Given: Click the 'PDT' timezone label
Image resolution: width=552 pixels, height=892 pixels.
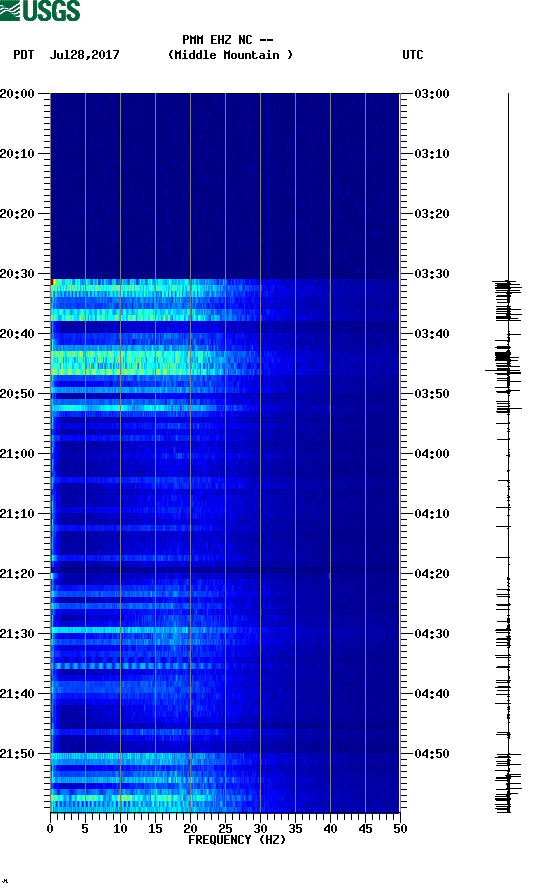Looking at the screenshot, I should pyautogui.click(x=23, y=55).
